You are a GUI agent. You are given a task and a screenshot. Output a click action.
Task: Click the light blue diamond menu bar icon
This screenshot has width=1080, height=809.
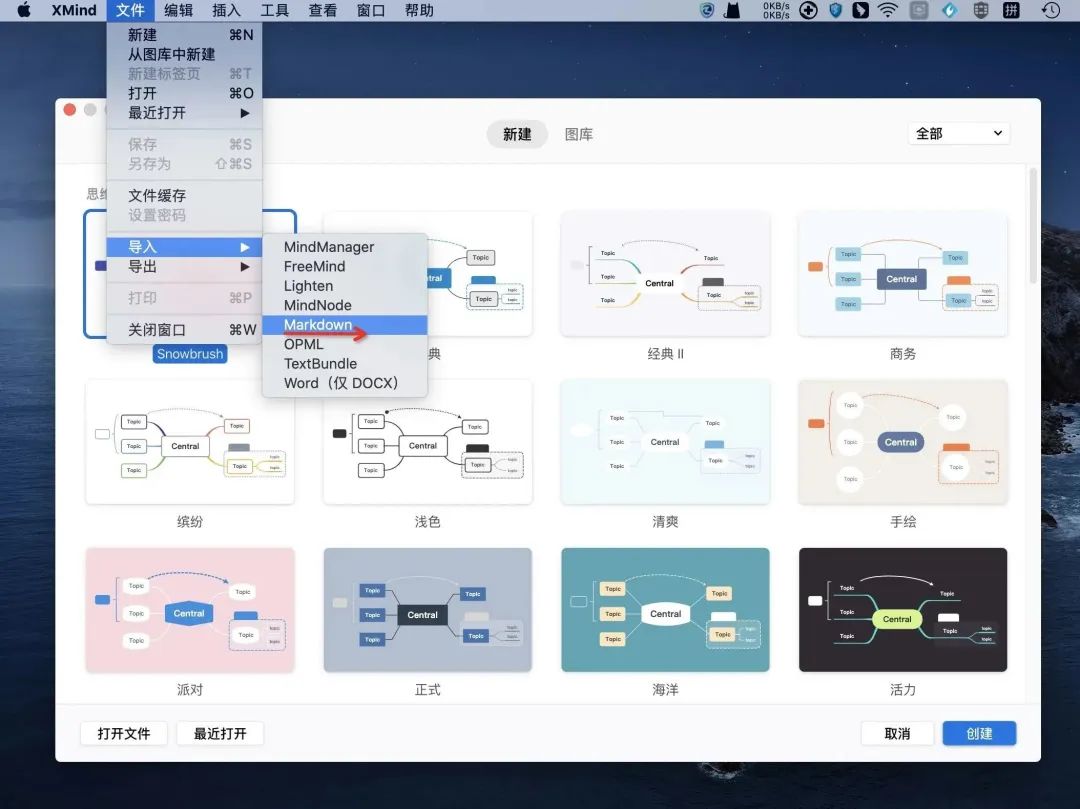pos(950,10)
